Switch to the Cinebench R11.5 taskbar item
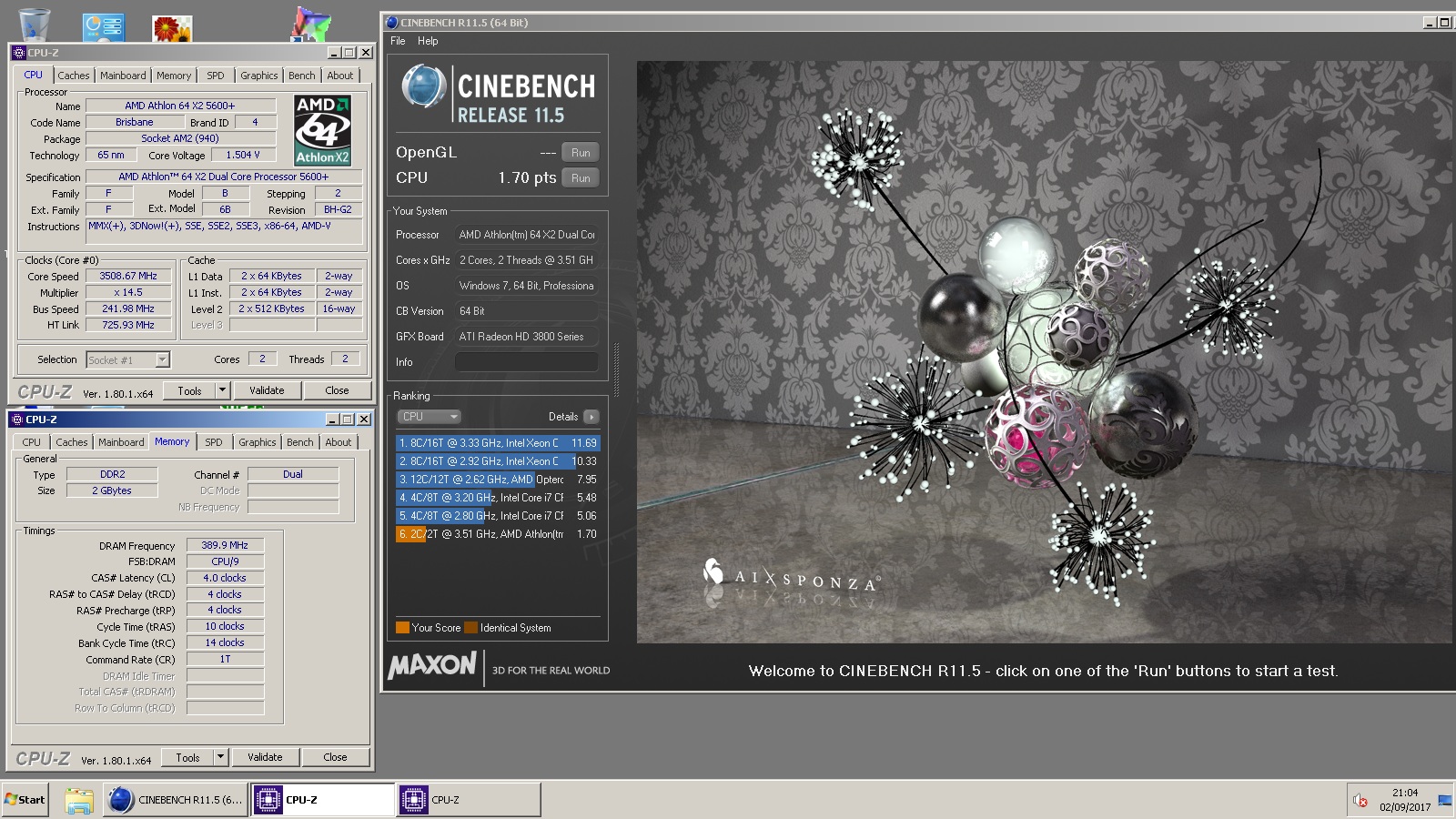The image size is (1456, 819). pos(176,800)
